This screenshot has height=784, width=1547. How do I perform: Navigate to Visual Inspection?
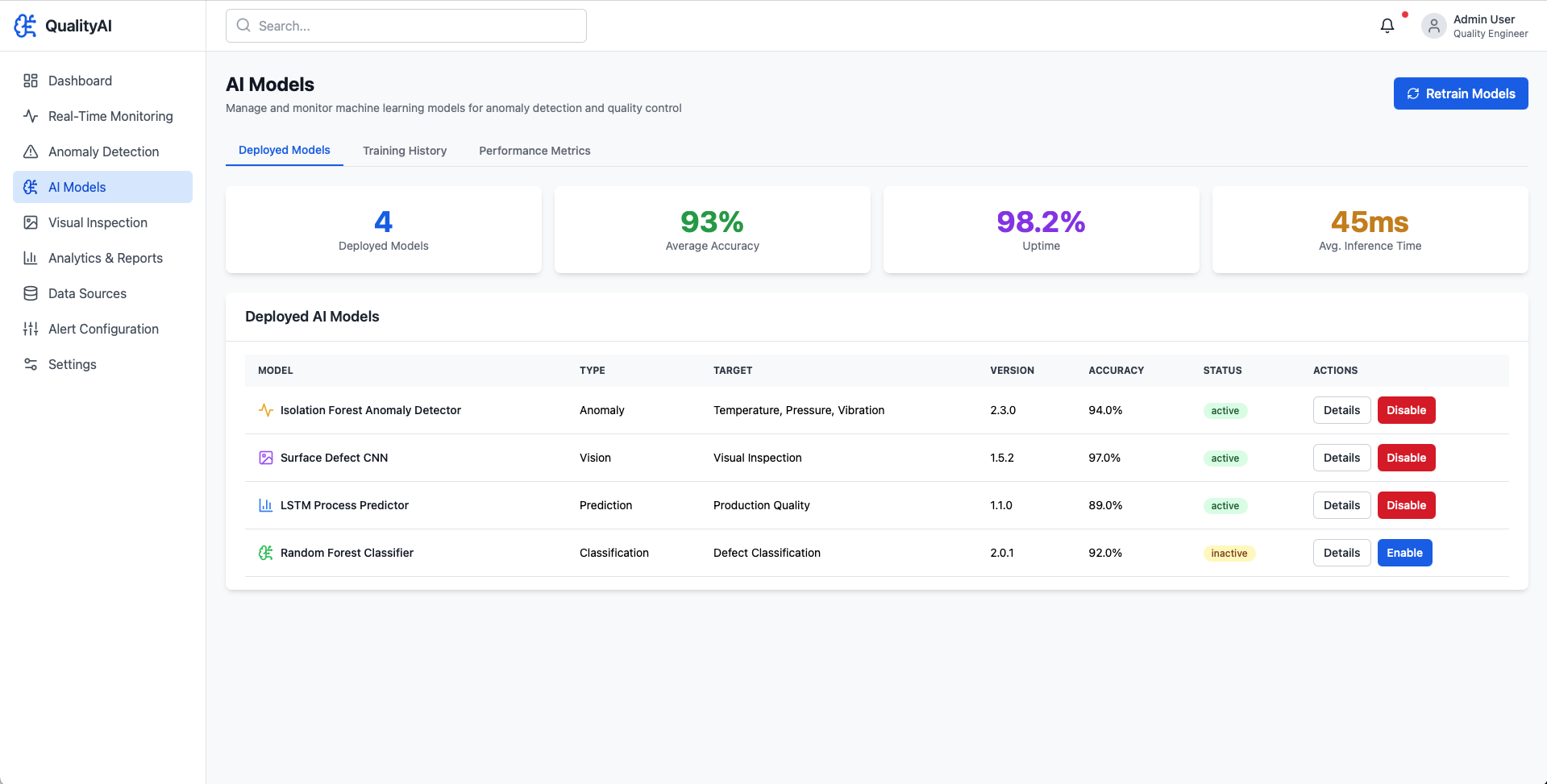click(x=98, y=222)
